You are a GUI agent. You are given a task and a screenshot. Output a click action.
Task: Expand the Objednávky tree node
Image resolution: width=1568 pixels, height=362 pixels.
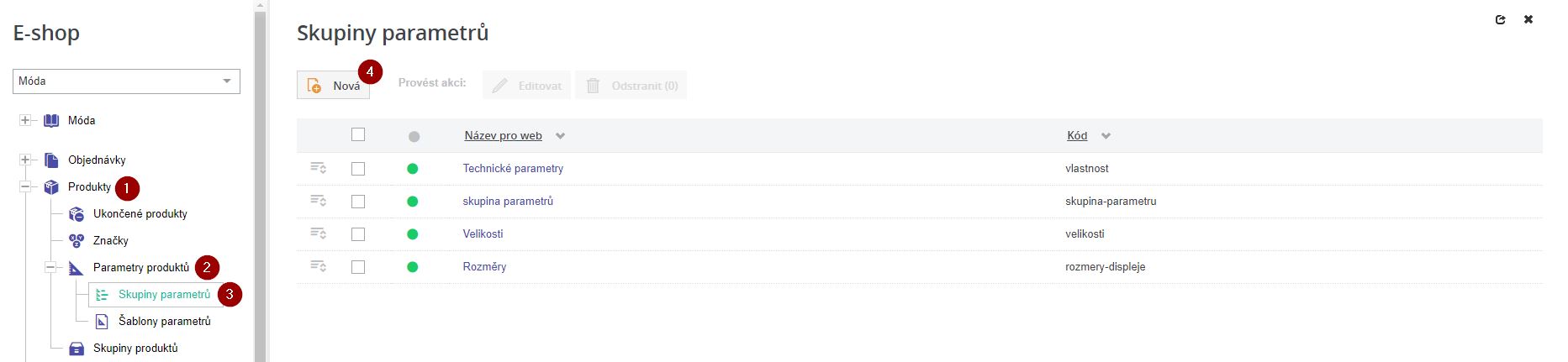click(25, 160)
